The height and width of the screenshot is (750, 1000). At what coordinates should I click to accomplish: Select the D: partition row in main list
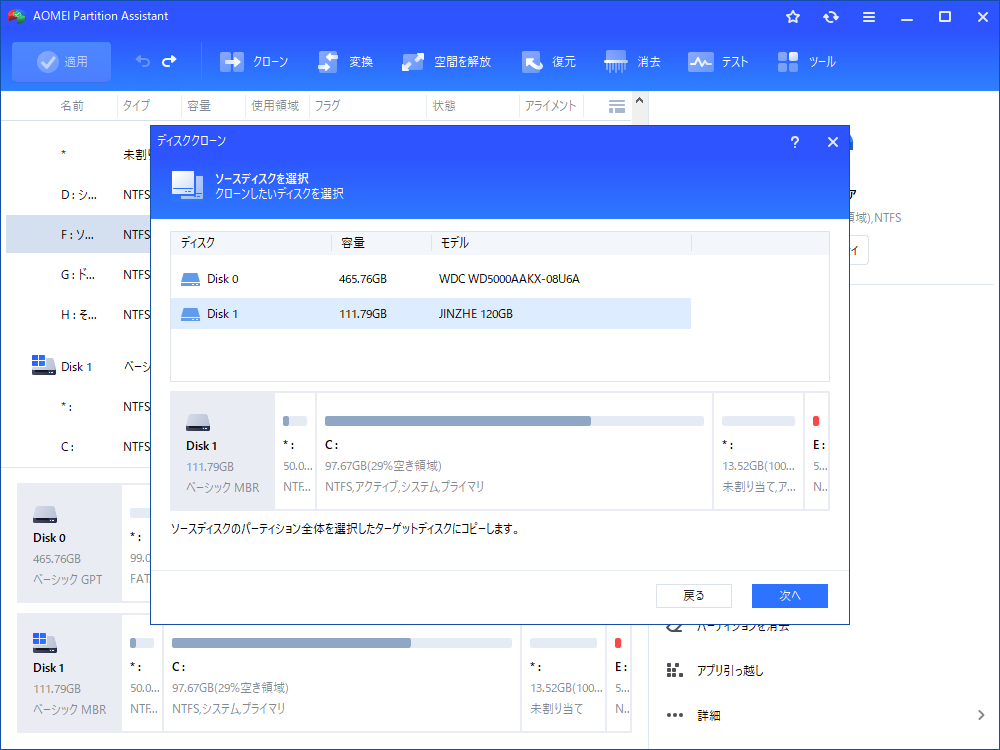pos(78,195)
